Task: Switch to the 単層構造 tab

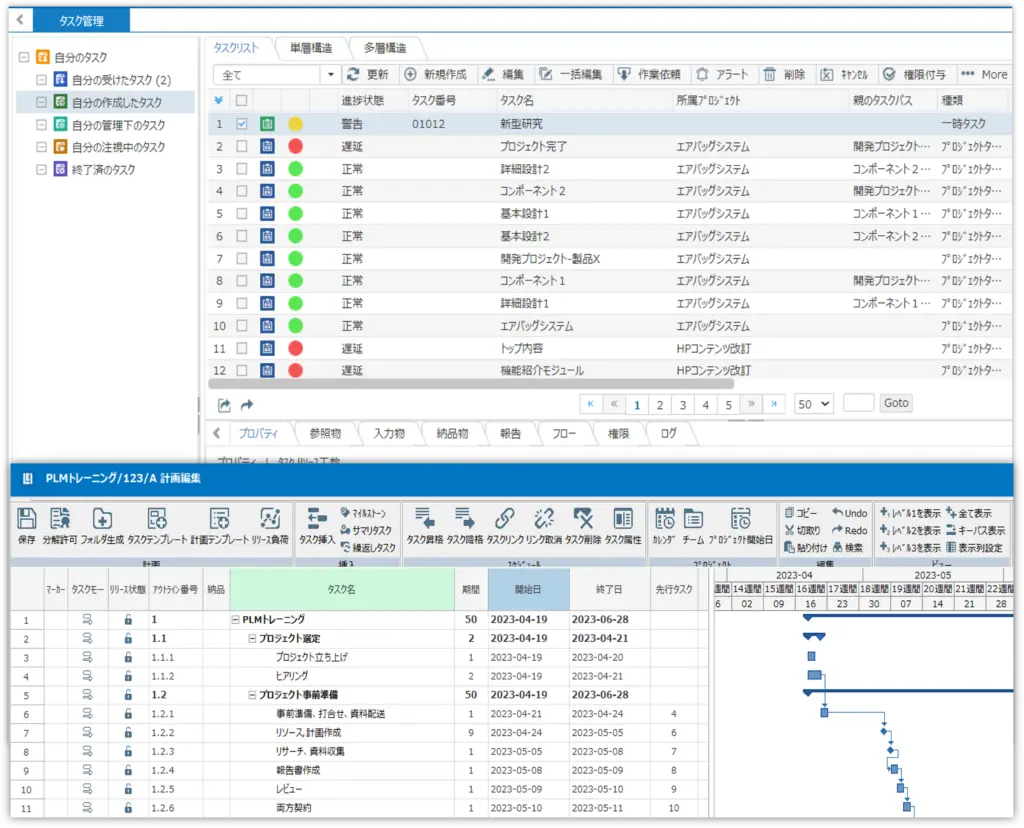Action: [311, 48]
